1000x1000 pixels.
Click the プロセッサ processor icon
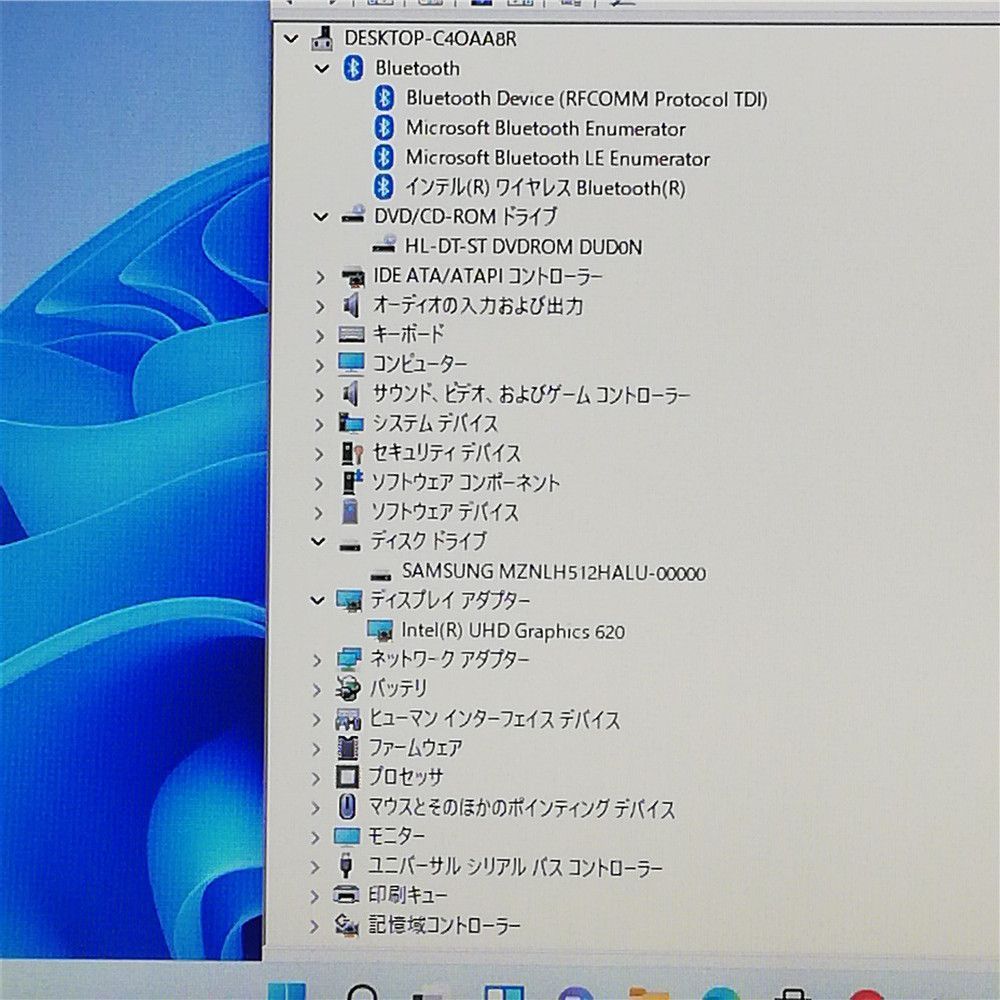click(348, 777)
